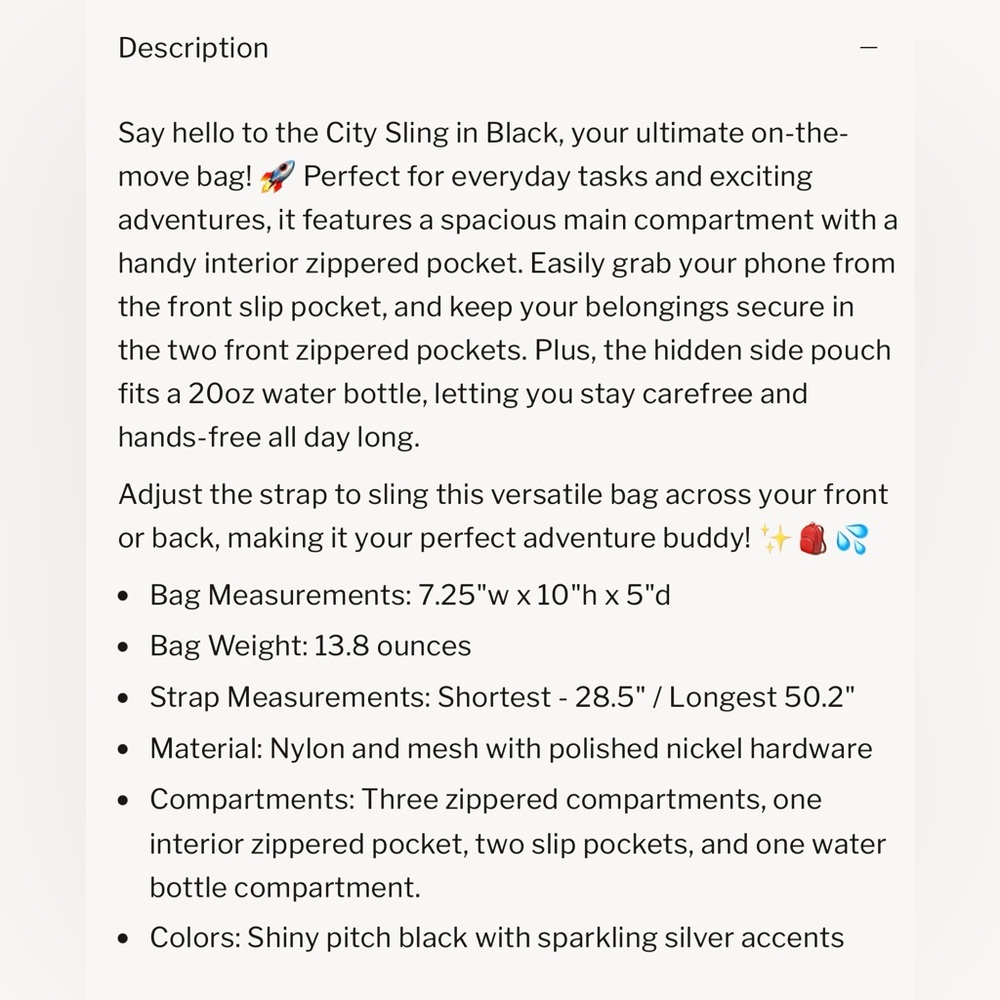Click the paragraph starting 'Adjust the strap'
Viewport: 1000px width, 1000px height.
coord(503,517)
